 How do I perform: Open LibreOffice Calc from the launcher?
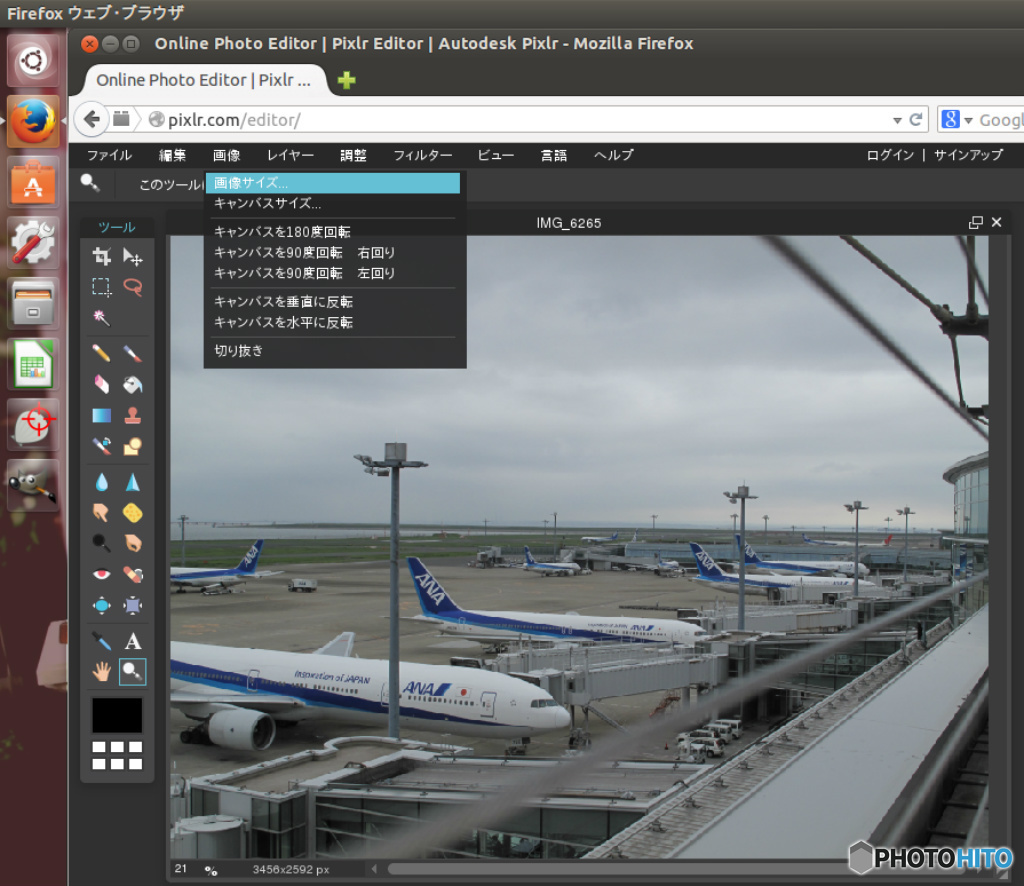(x=33, y=364)
